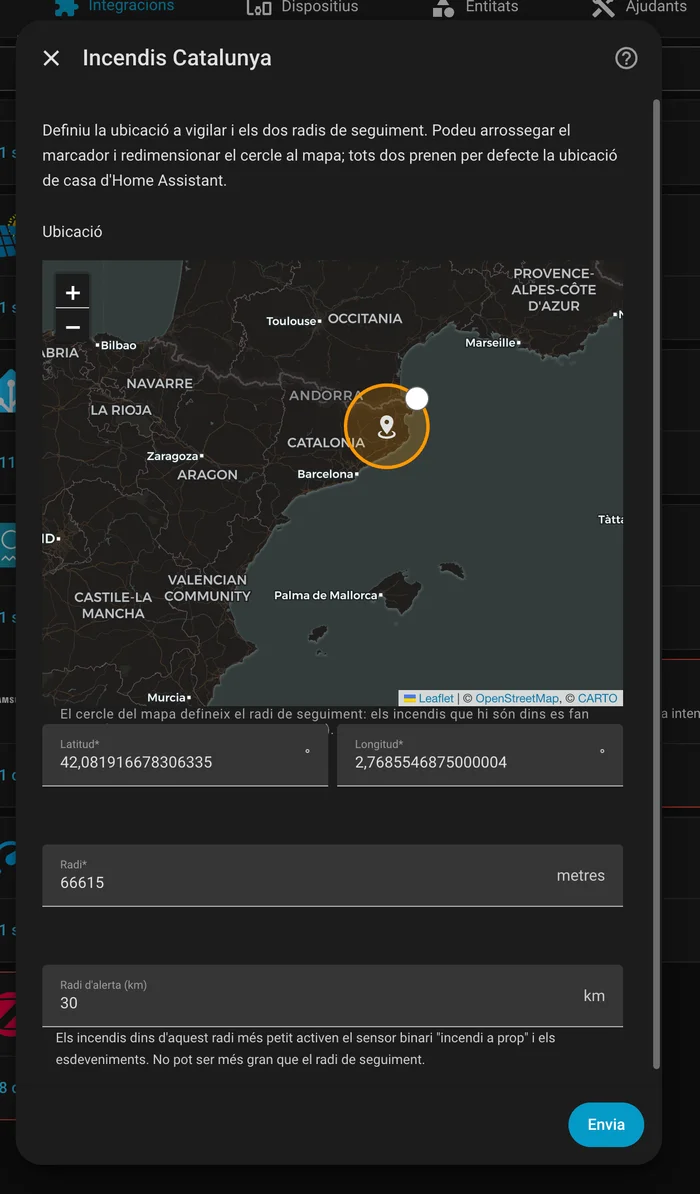This screenshot has height=1194, width=700.
Task: Zoom in on the map
Action: pos(73,292)
